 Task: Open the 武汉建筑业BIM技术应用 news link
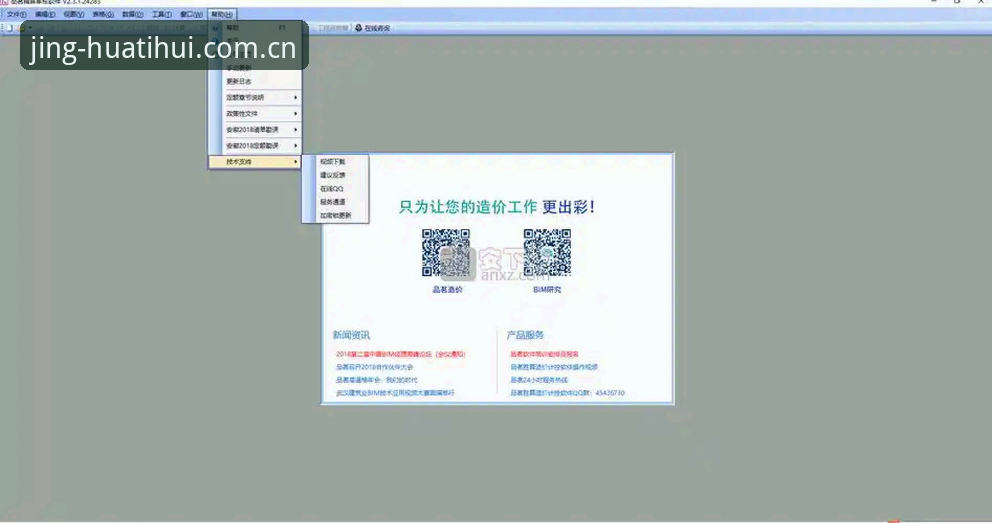395,393
